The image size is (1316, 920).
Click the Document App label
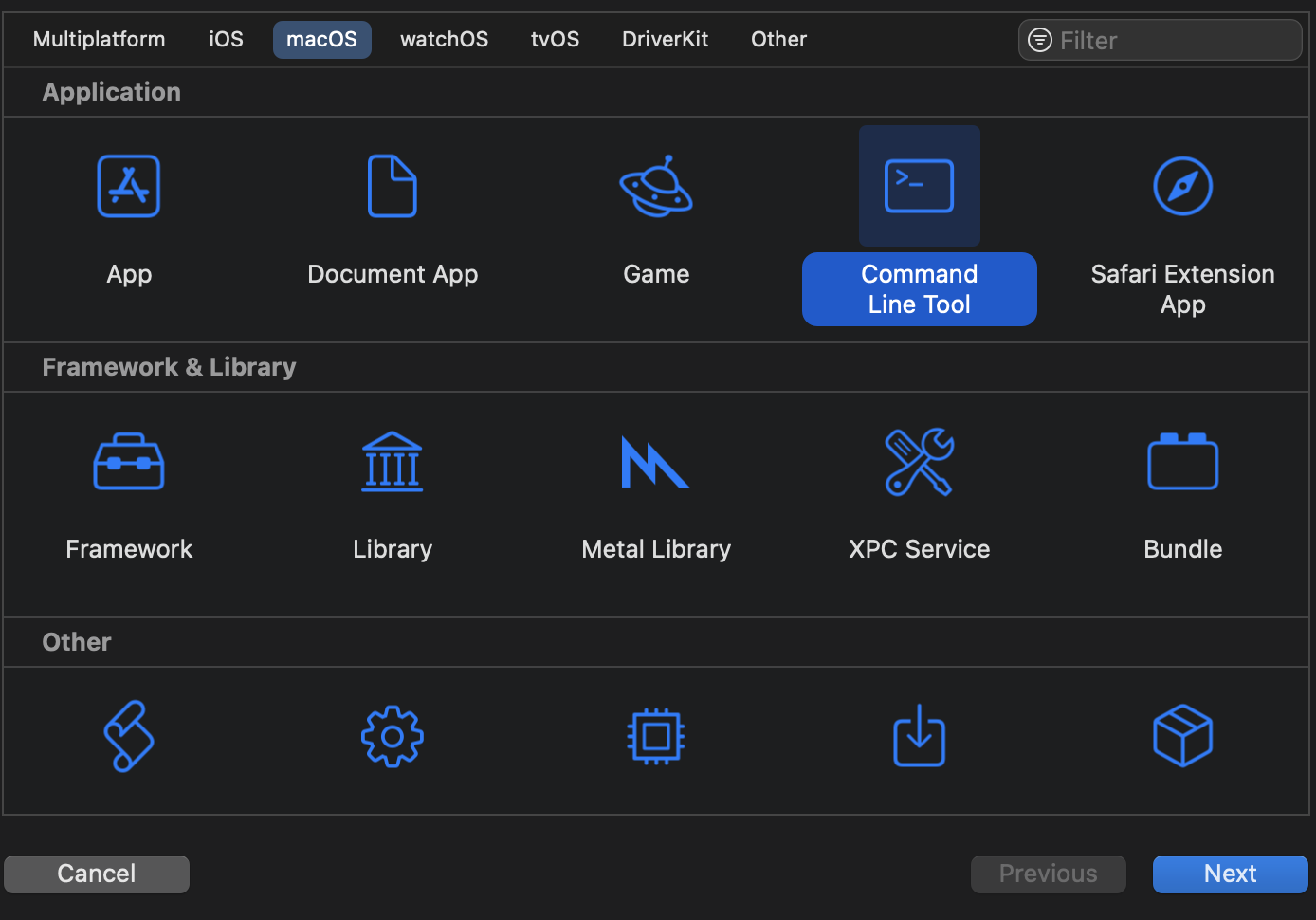(x=393, y=274)
